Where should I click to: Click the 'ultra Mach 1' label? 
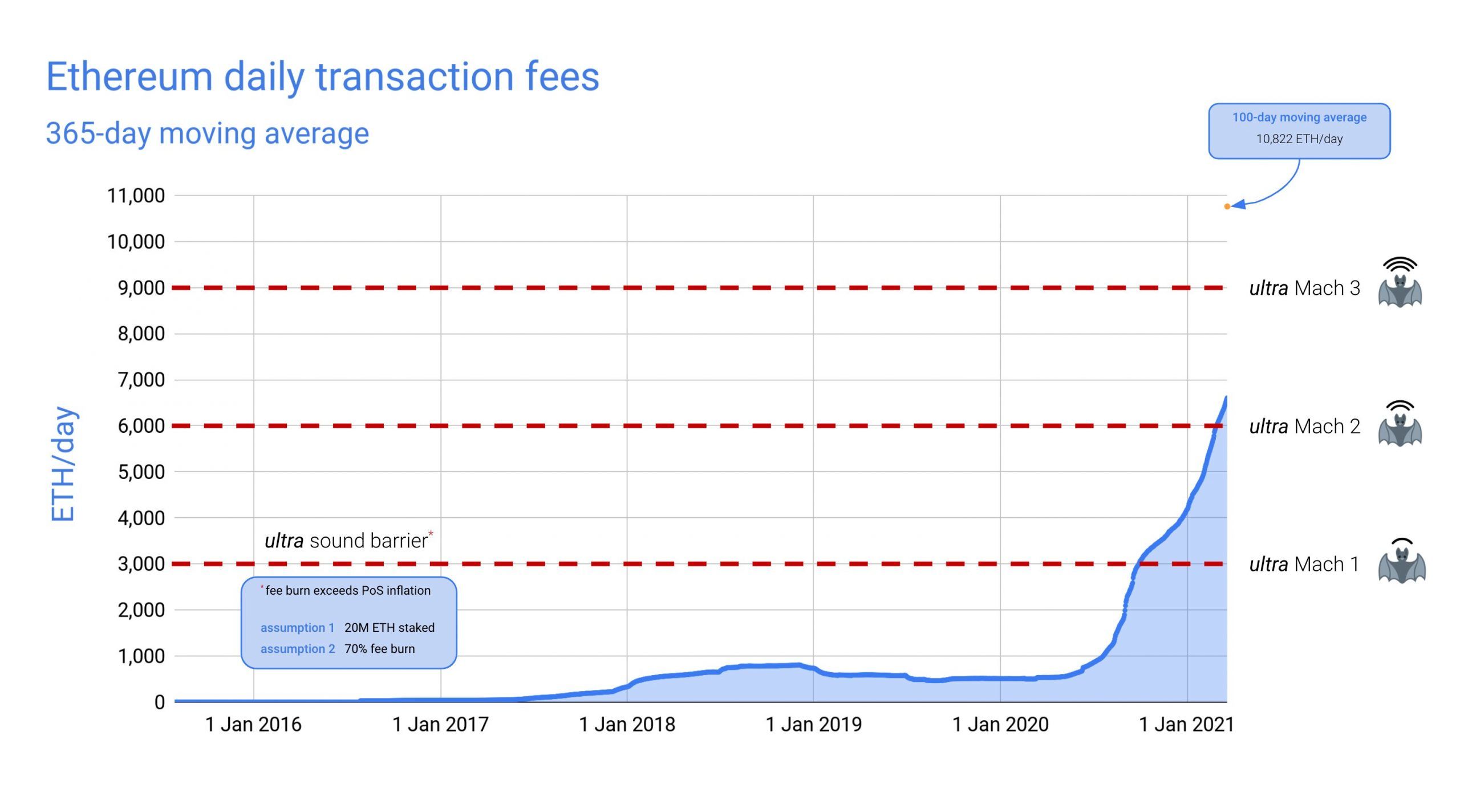tap(1304, 565)
